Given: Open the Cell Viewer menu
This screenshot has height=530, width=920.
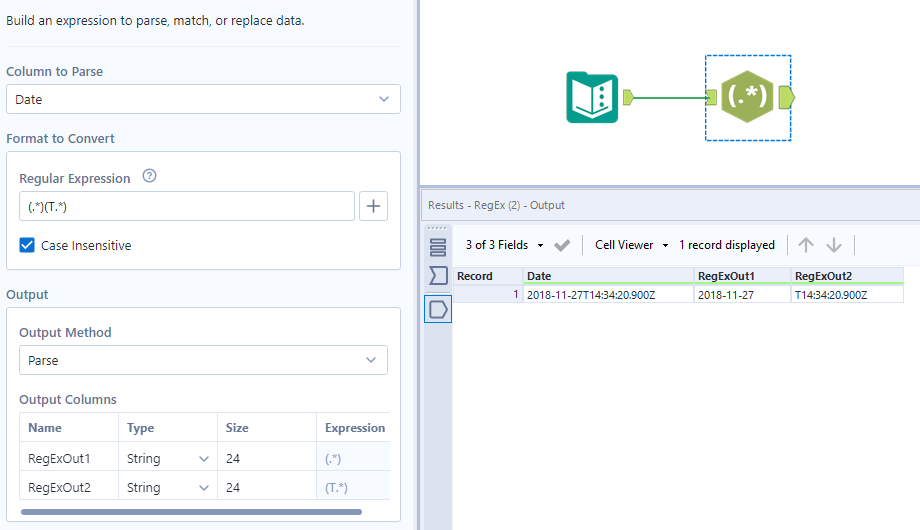Looking at the screenshot, I should click(x=631, y=245).
